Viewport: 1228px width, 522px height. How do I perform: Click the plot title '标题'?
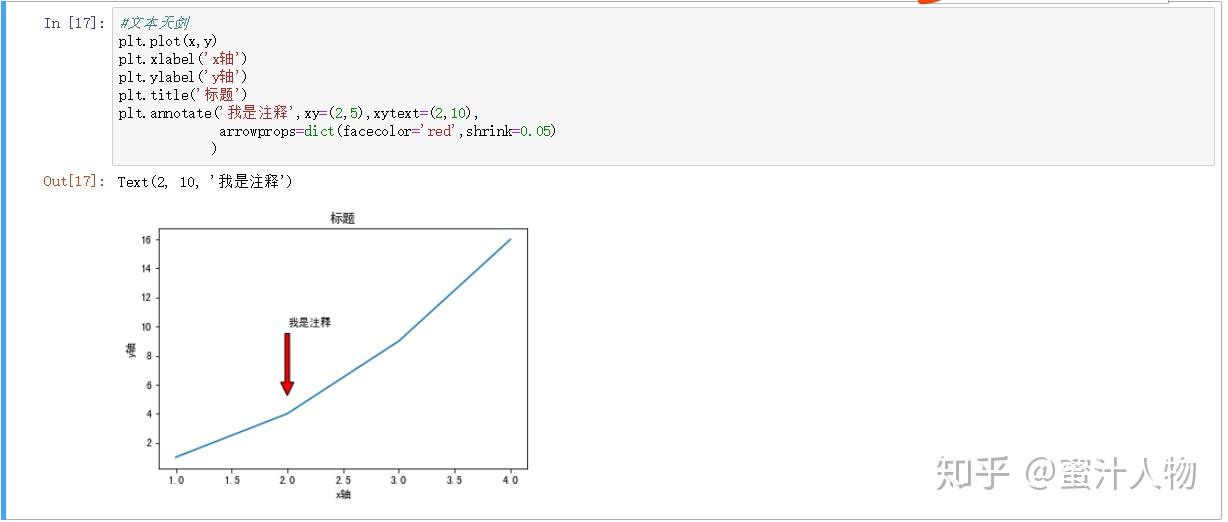click(x=342, y=218)
